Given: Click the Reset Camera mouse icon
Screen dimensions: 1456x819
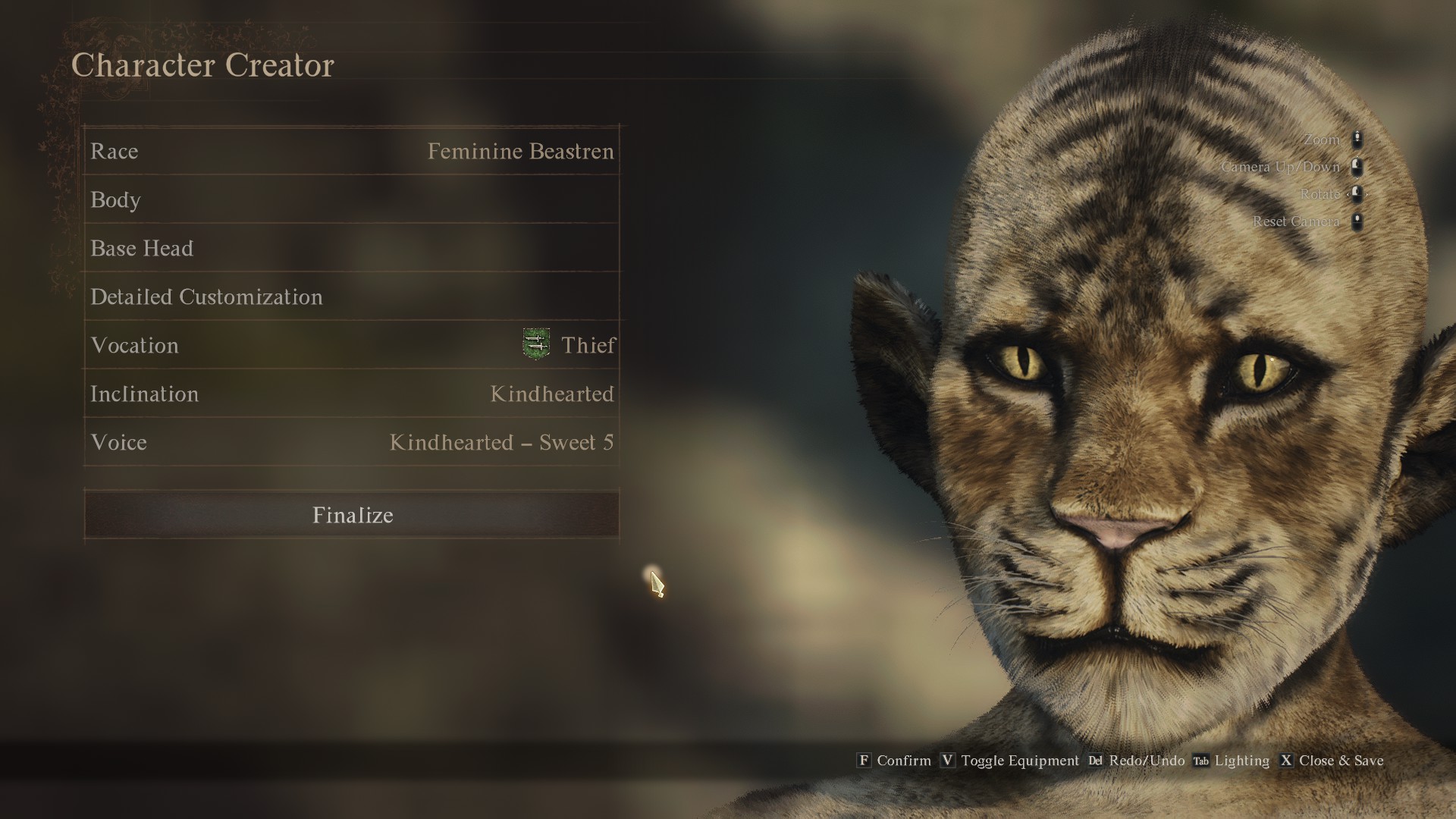Looking at the screenshot, I should [x=1357, y=221].
